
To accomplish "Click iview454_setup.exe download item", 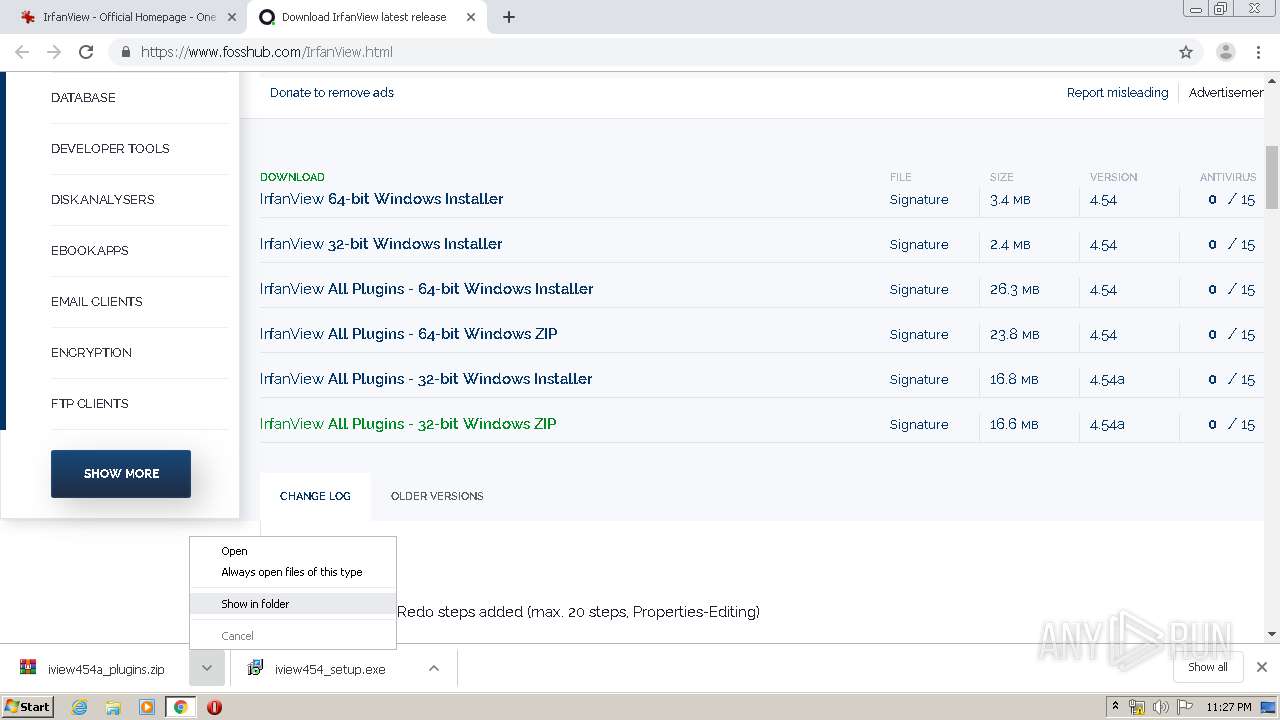I will tap(324, 669).
